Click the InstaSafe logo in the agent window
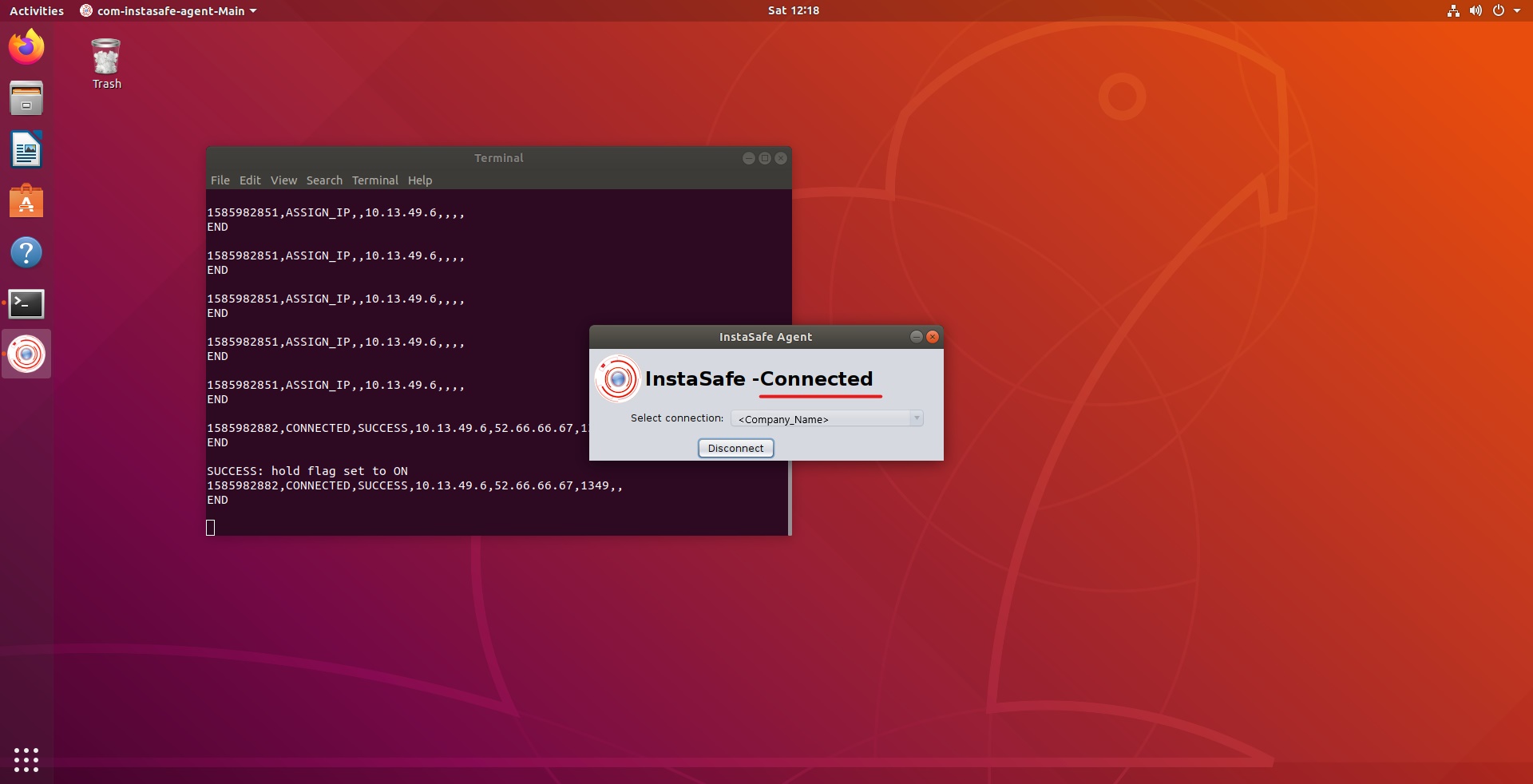The image size is (1533, 784). coord(617,378)
